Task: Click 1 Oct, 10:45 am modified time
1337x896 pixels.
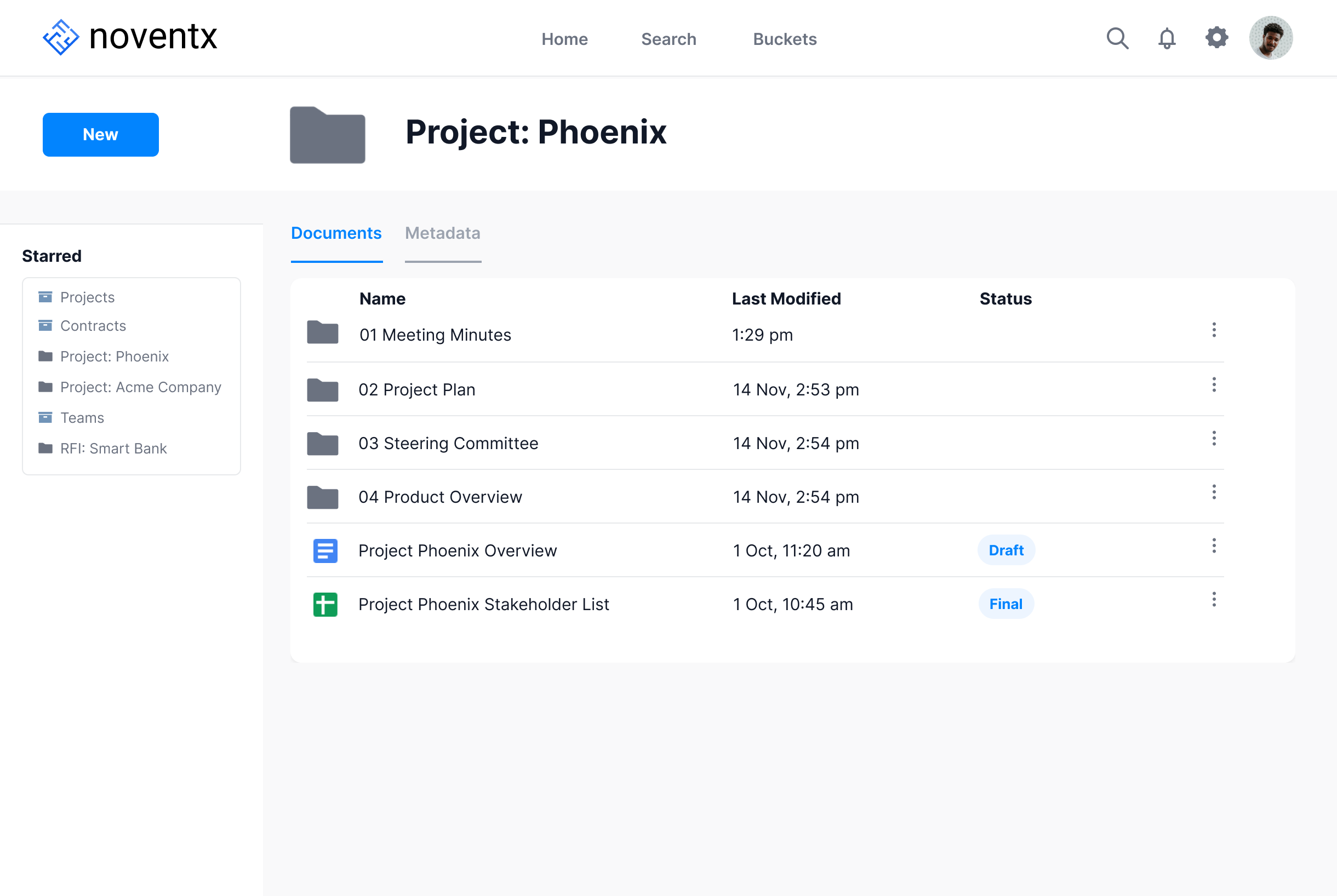Action: [793, 605]
